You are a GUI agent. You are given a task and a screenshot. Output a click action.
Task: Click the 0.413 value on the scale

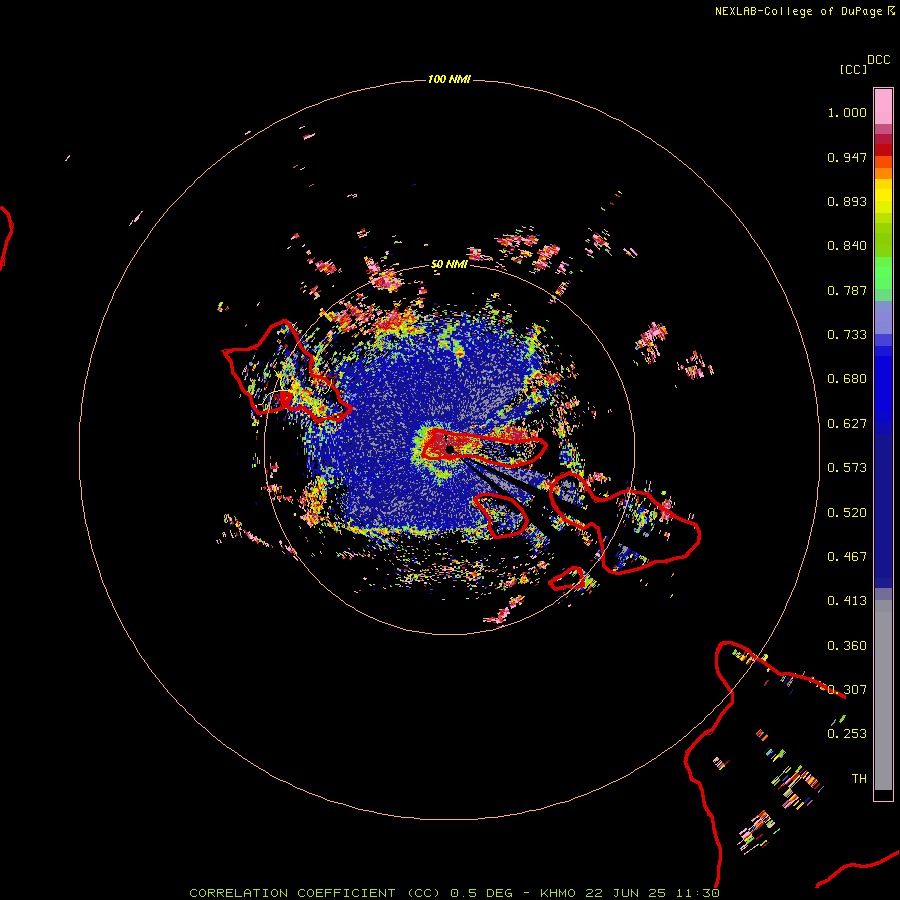coord(847,601)
